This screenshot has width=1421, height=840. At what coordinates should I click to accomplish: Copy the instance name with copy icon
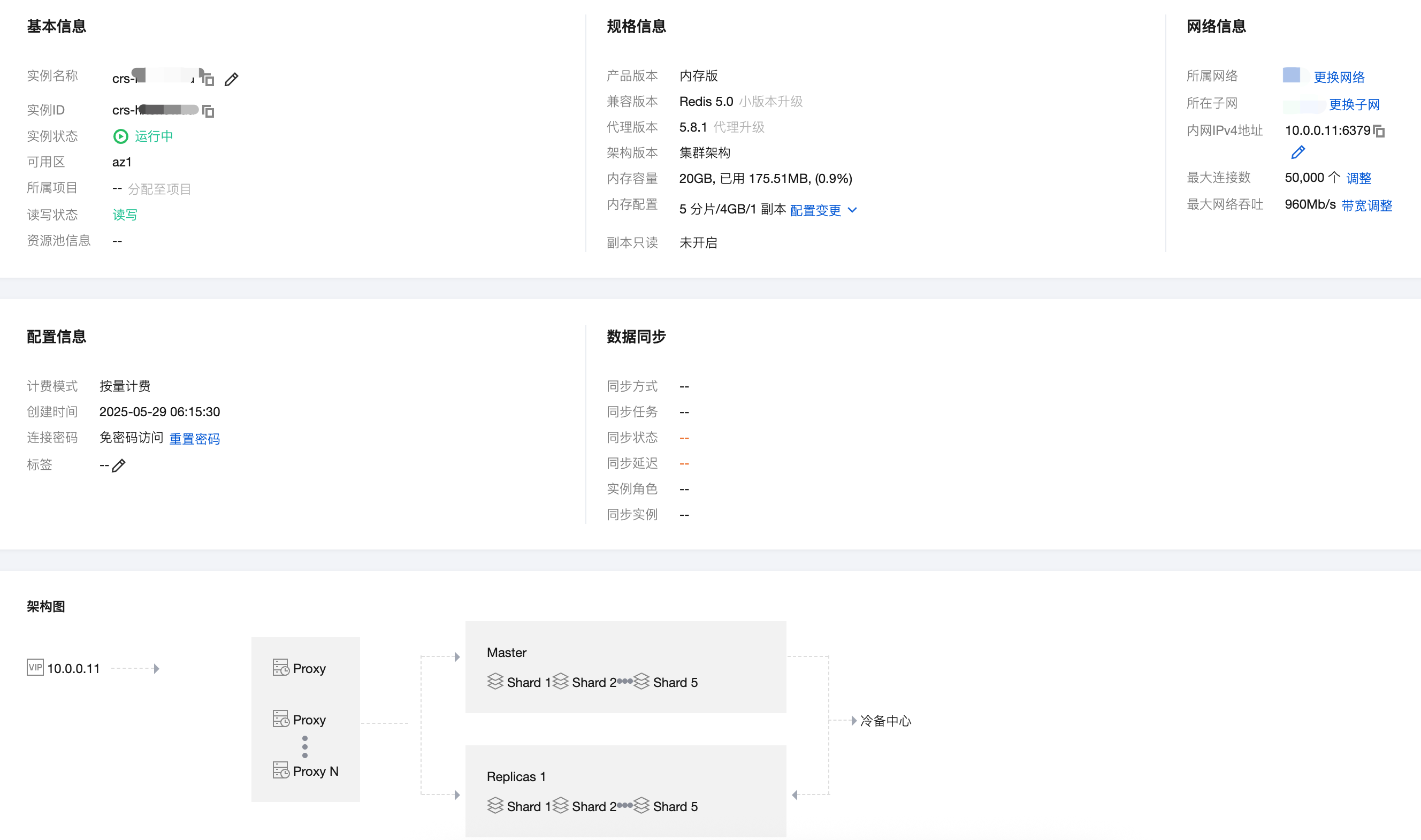pyautogui.click(x=208, y=79)
